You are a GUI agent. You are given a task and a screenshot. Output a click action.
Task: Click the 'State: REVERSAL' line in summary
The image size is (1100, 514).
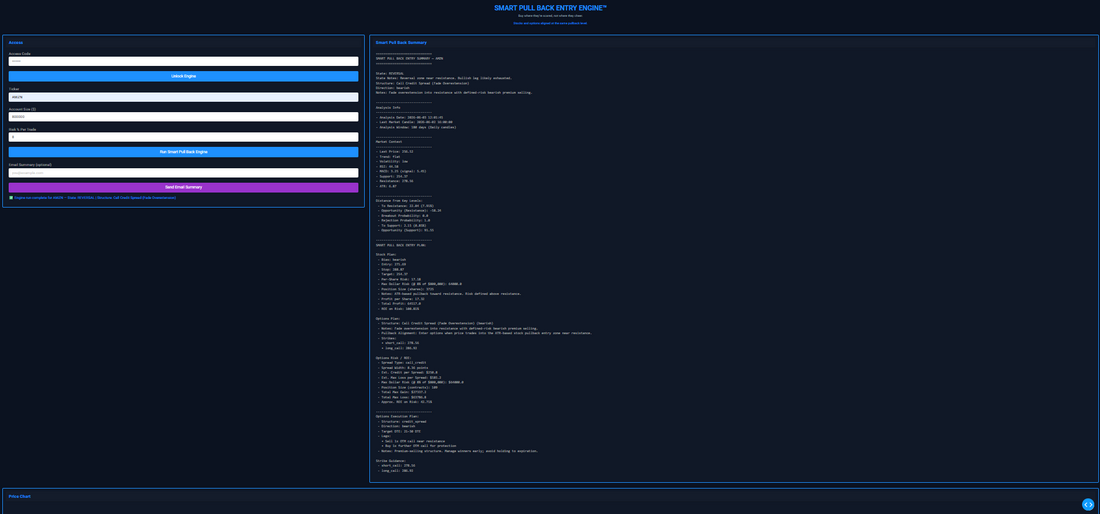391,73
